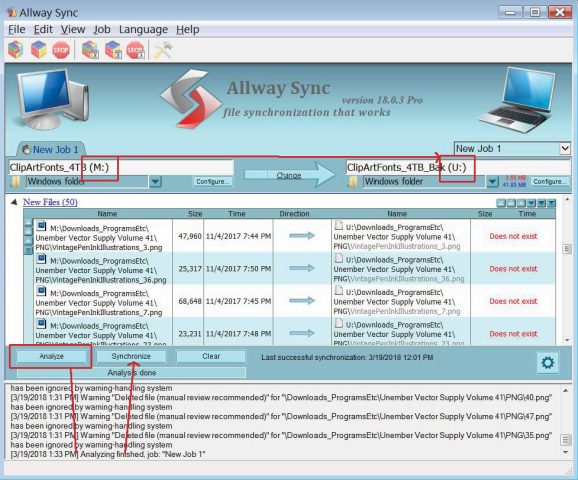The width and height of the screenshot is (578, 480).
Task: Click the ClipArtFonts_4TB_Bak (U:) path field
Action: click(x=458, y=167)
